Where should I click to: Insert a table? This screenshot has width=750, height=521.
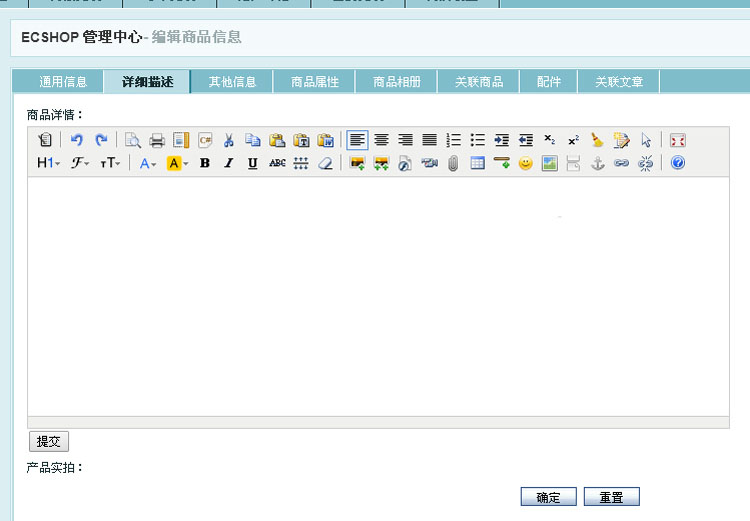(x=477, y=163)
